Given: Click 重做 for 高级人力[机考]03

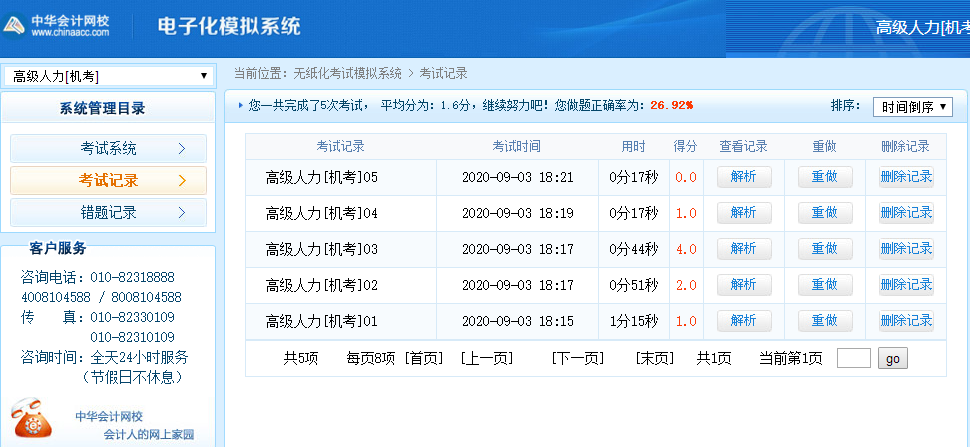Looking at the screenshot, I should point(825,249).
